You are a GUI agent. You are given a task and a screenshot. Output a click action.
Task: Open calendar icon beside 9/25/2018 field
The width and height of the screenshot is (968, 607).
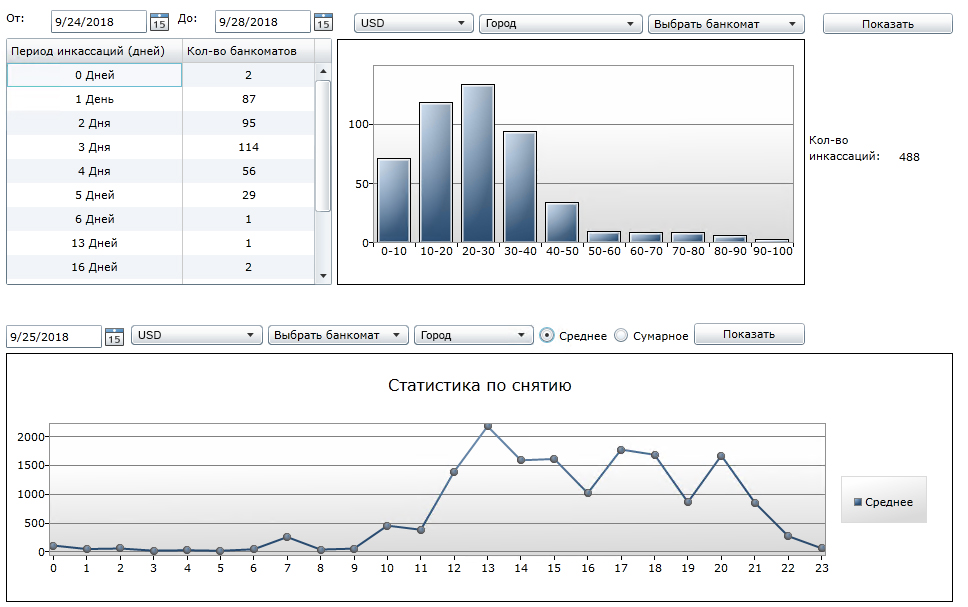pos(114,337)
